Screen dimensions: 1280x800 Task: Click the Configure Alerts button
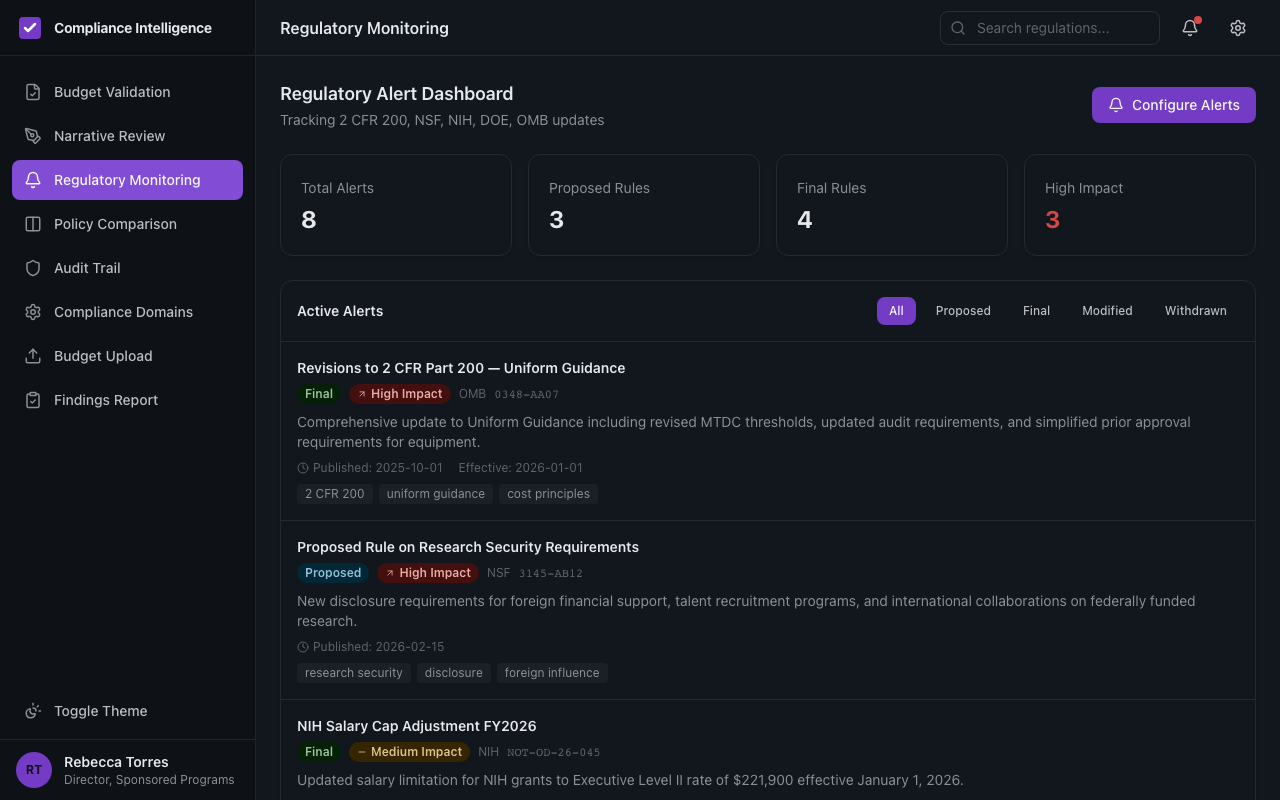click(1173, 104)
